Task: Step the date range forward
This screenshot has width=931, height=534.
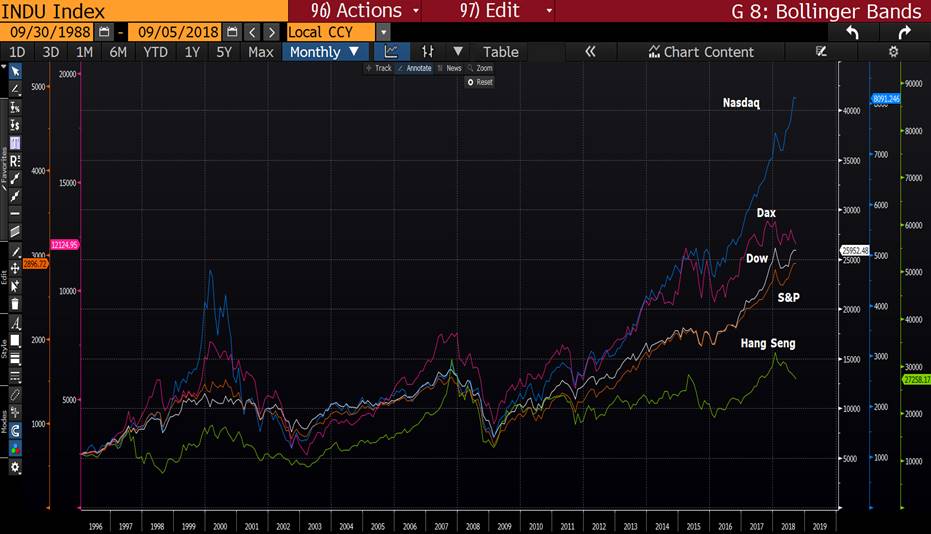Action: click(271, 32)
